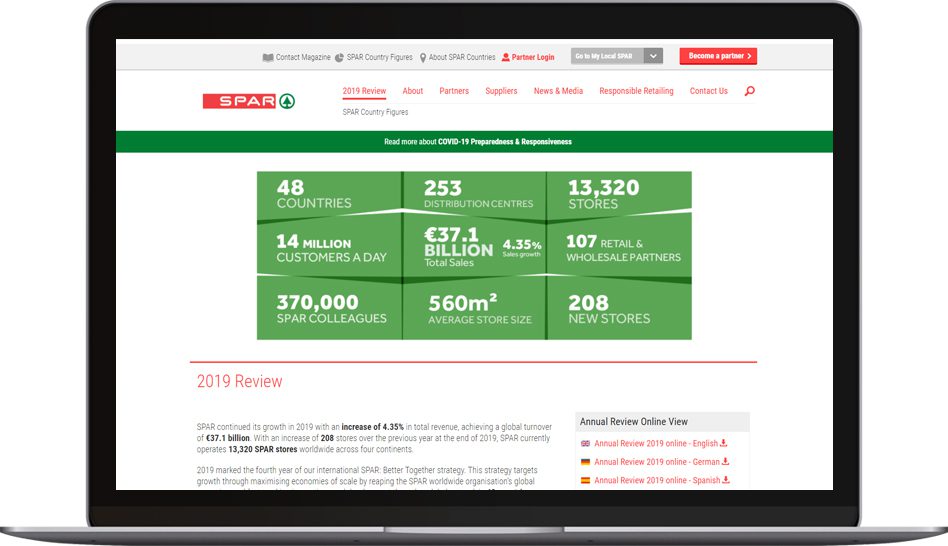Click the About SPAR Countries pin icon

point(423,57)
